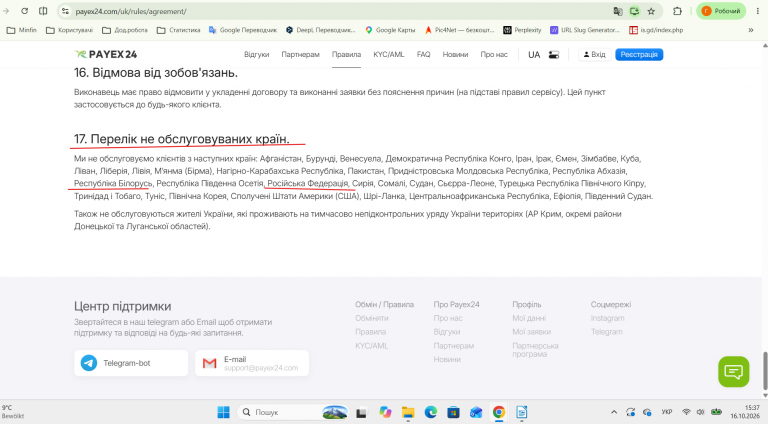
Task: Open Про нас in top navigation
Action: (x=494, y=54)
